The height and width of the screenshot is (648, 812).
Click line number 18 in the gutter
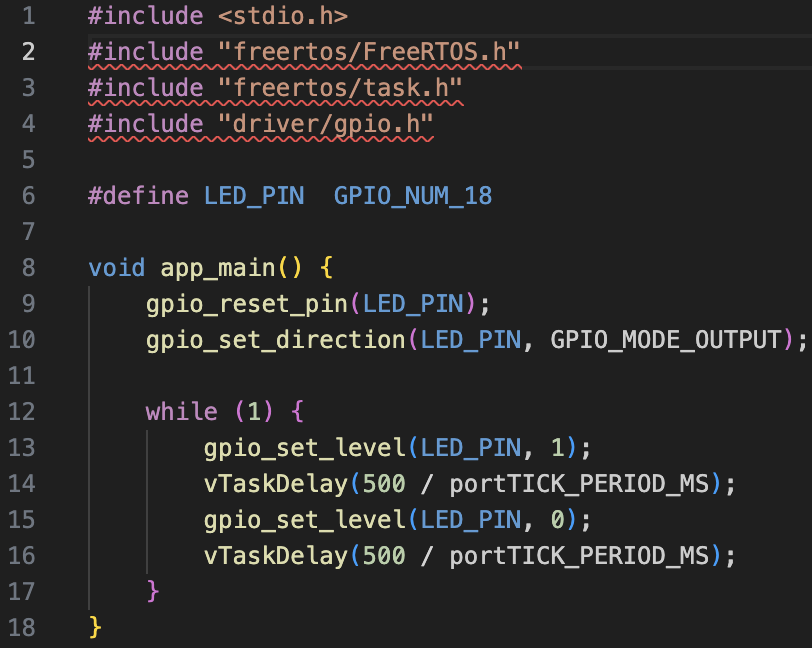click(x=22, y=627)
